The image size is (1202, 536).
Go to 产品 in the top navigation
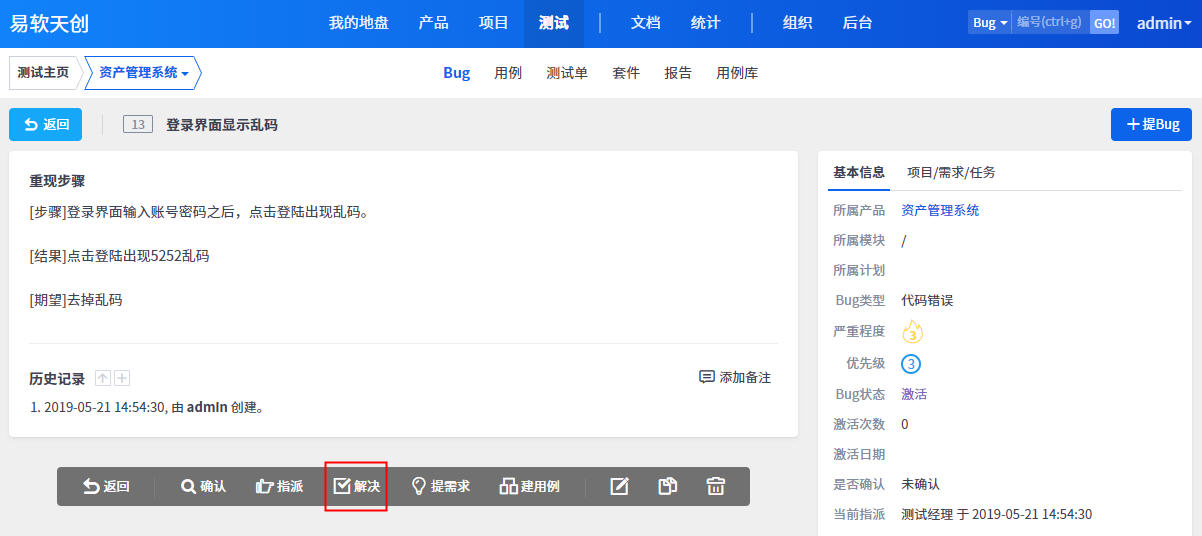click(x=433, y=23)
